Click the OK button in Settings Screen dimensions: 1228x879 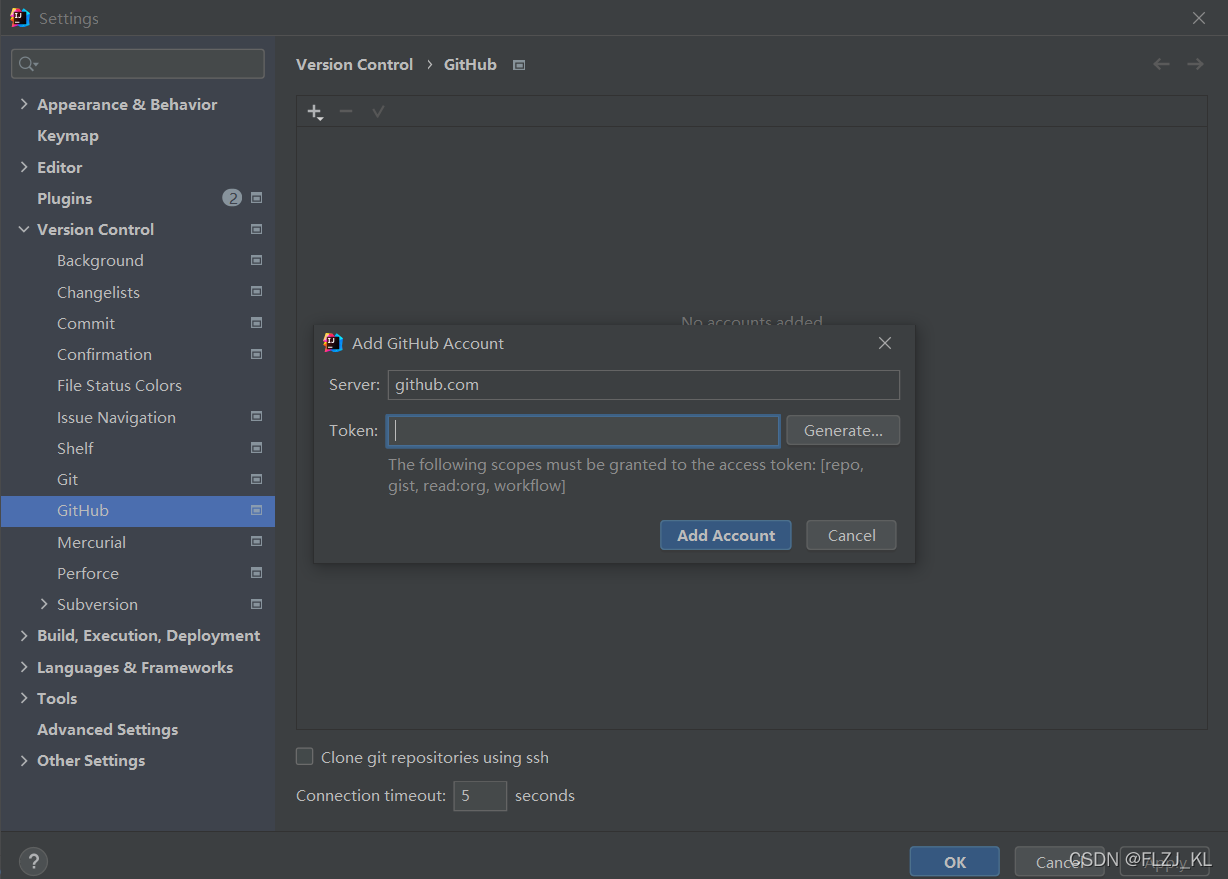(954, 861)
